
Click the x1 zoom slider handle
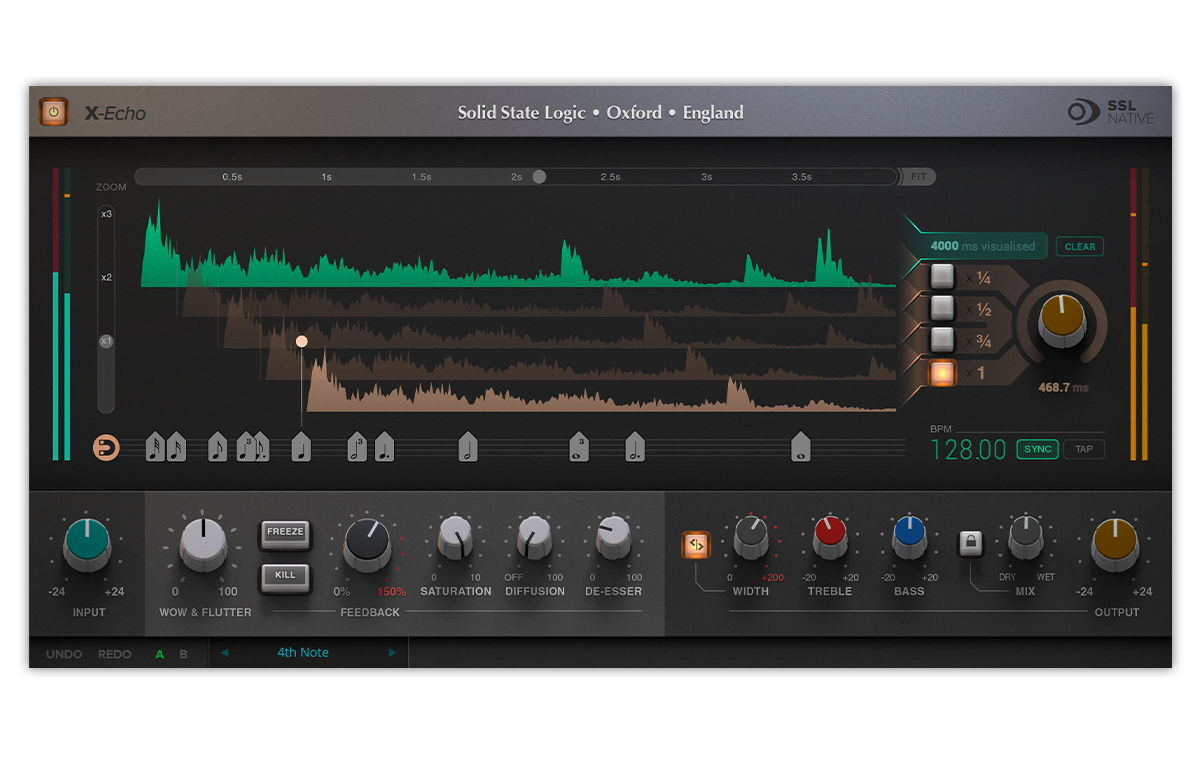pos(106,342)
